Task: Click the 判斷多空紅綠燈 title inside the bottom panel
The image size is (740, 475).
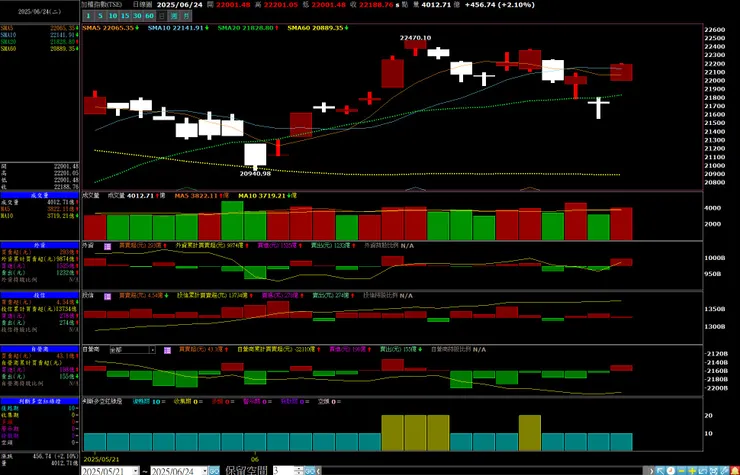Action: point(102,401)
